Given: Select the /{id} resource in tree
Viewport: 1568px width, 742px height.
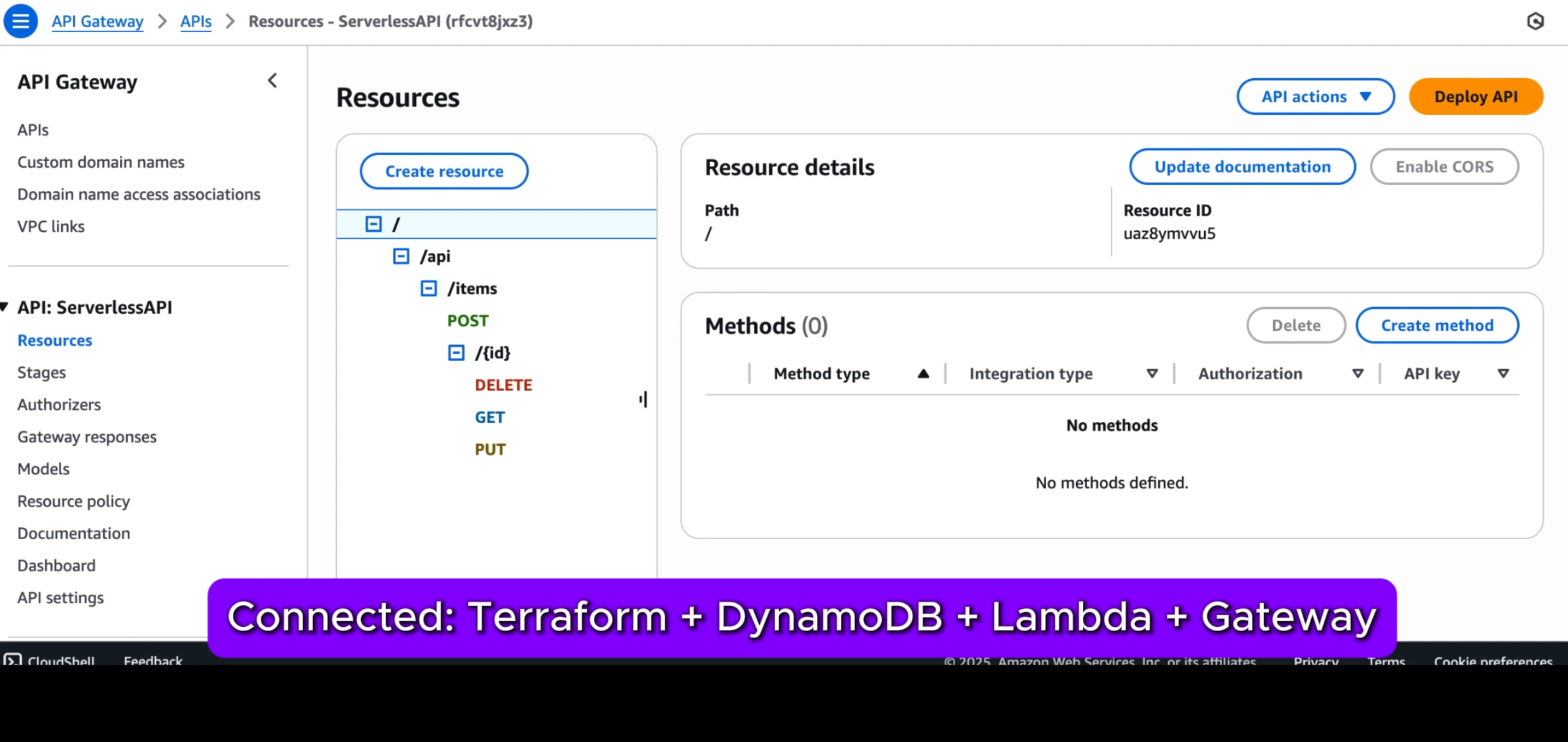Looking at the screenshot, I should point(492,353).
